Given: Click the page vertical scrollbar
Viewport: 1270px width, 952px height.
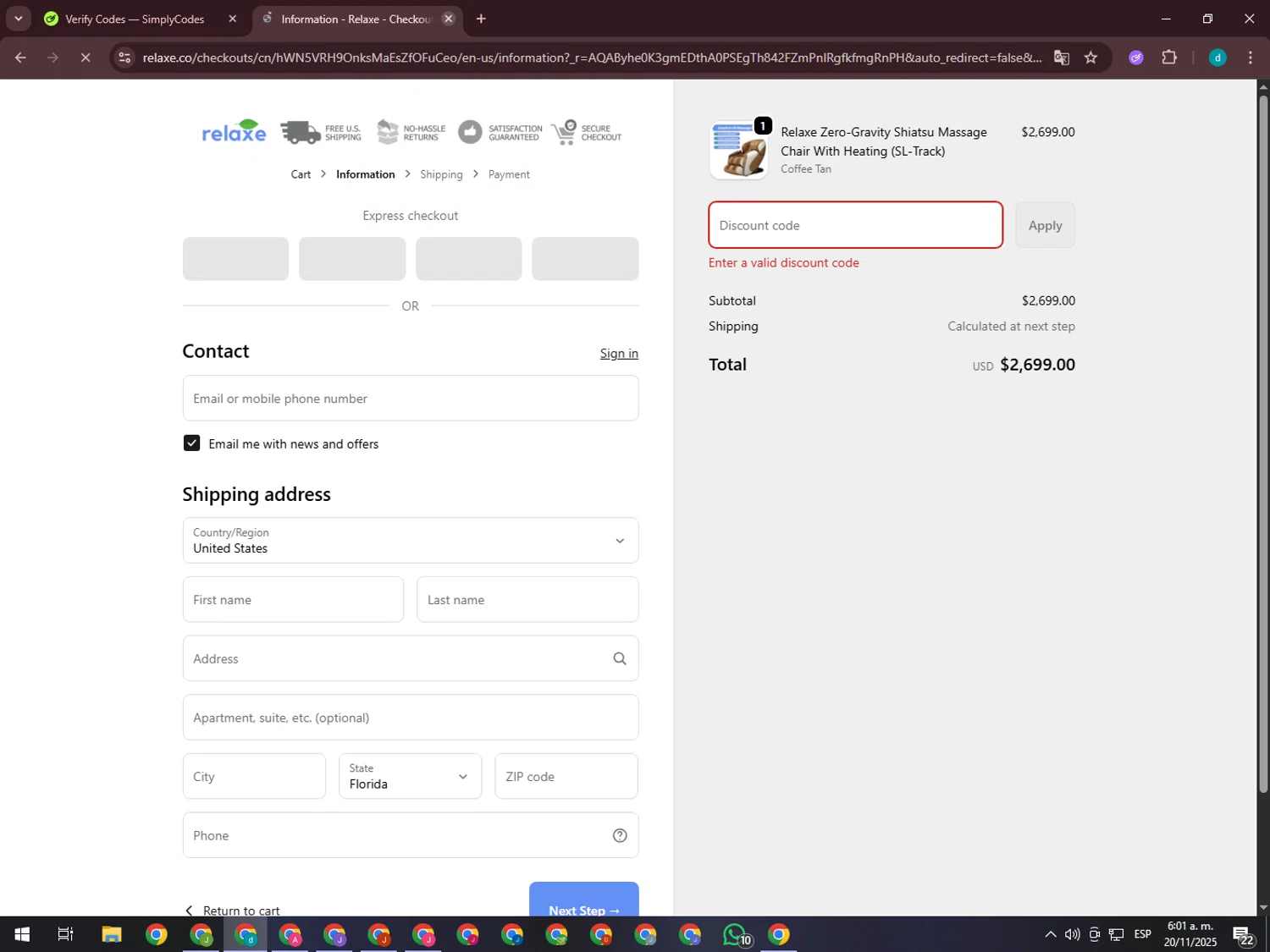Looking at the screenshot, I should pyautogui.click(x=1263, y=444).
